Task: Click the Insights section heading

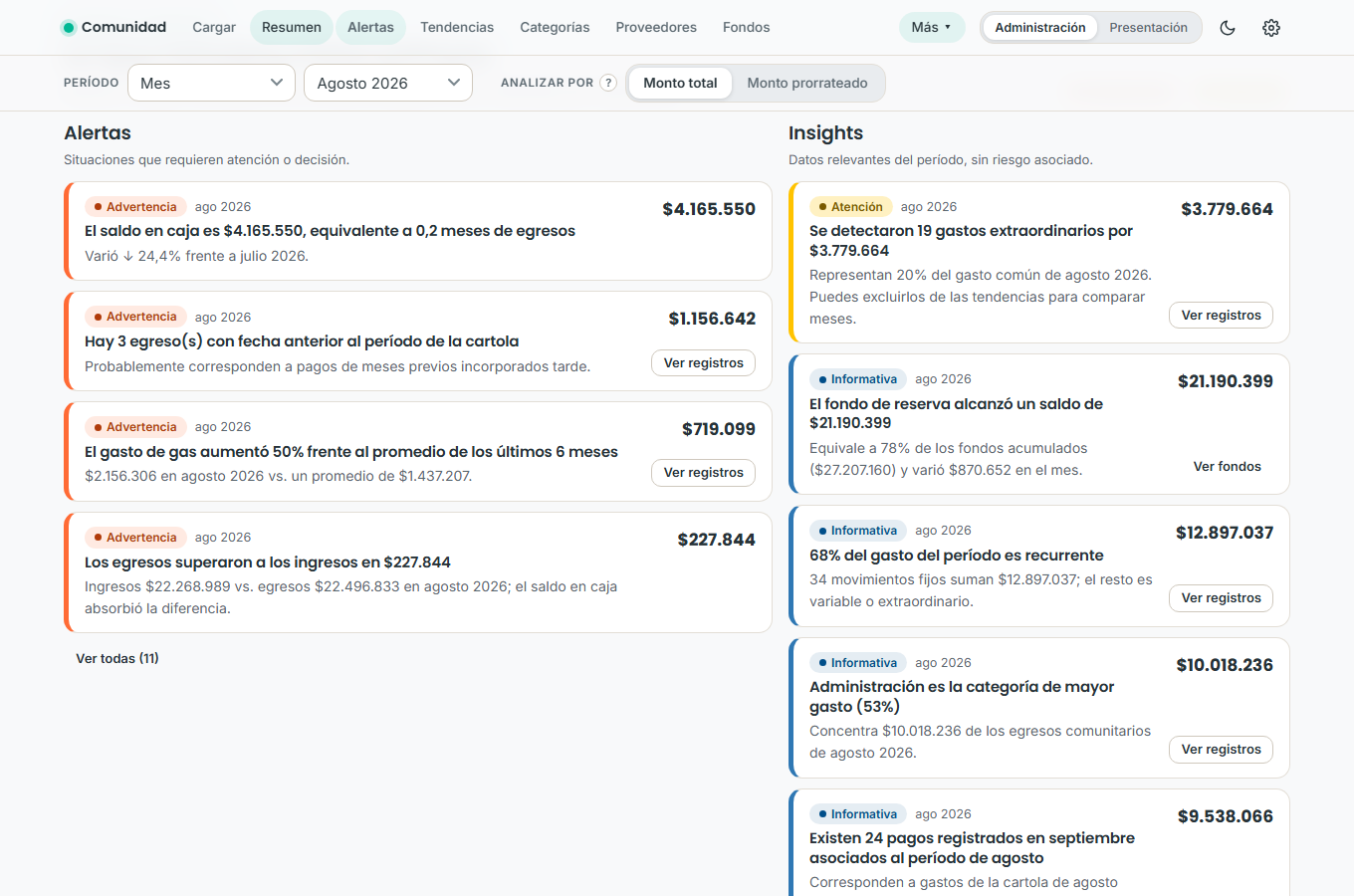Action: click(x=825, y=133)
